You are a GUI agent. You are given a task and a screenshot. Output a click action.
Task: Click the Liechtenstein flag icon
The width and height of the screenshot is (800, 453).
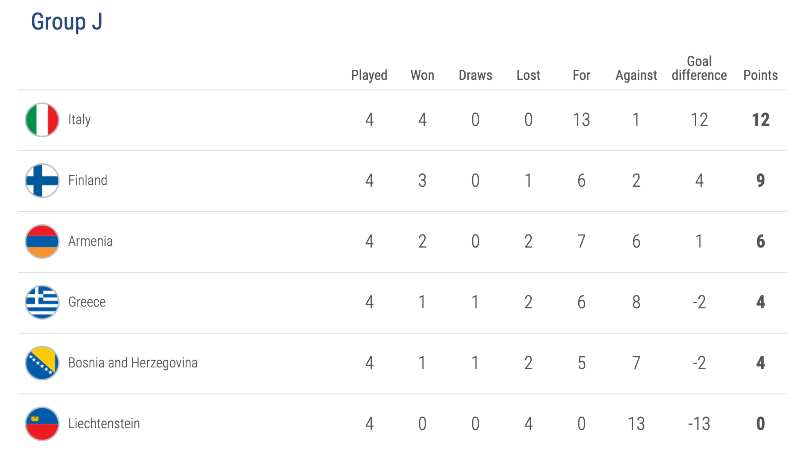[x=42, y=424]
